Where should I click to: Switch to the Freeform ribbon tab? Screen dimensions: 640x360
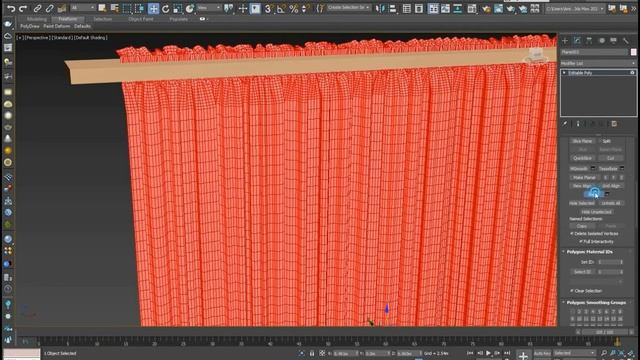coord(67,19)
